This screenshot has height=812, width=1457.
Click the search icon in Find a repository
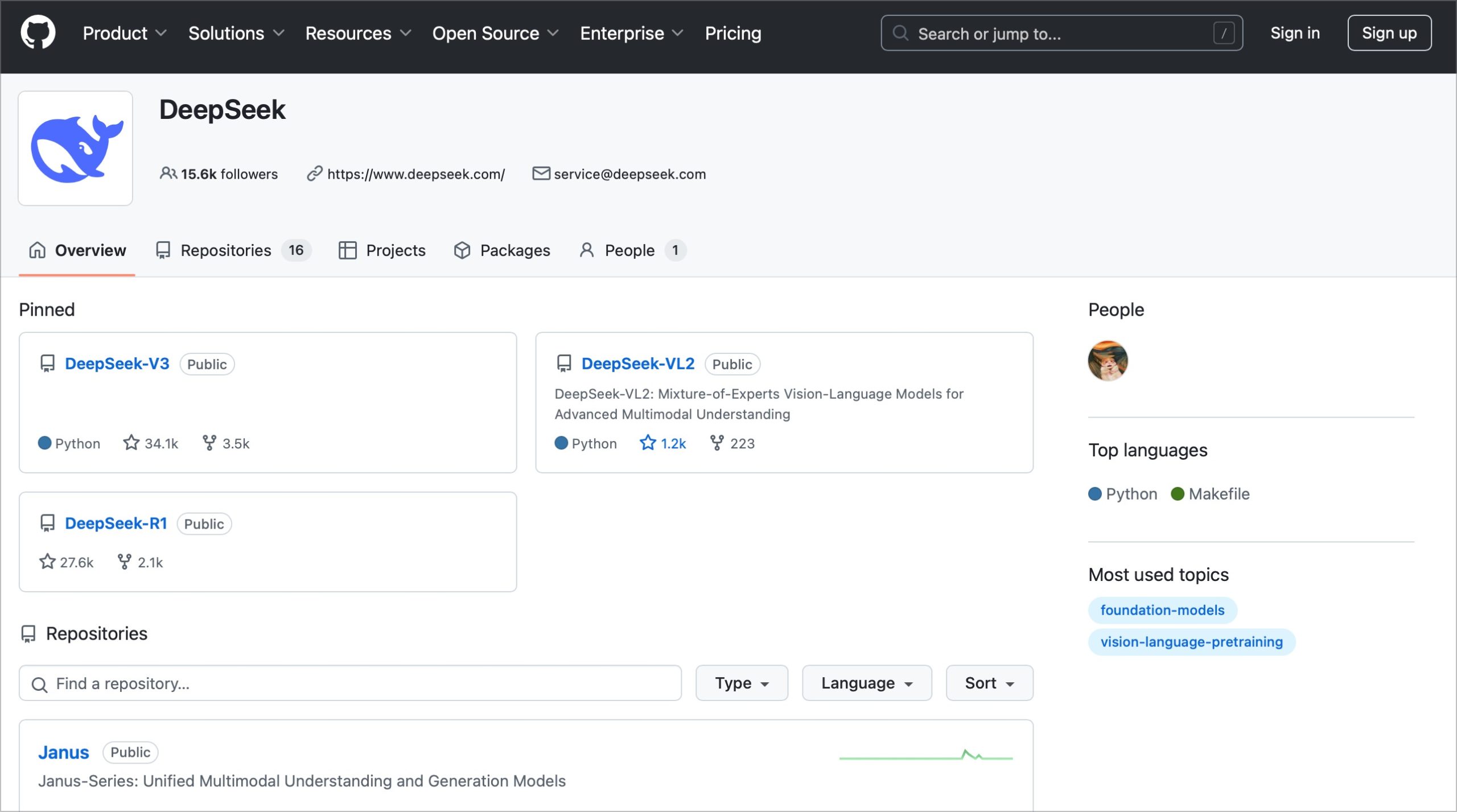tap(39, 684)
